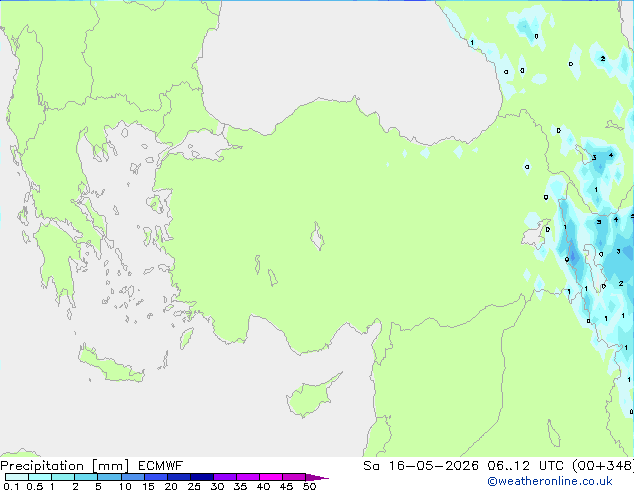
Task: Click the legend label '0.5'
Action: pyautogui.click(x=34, y=486)
